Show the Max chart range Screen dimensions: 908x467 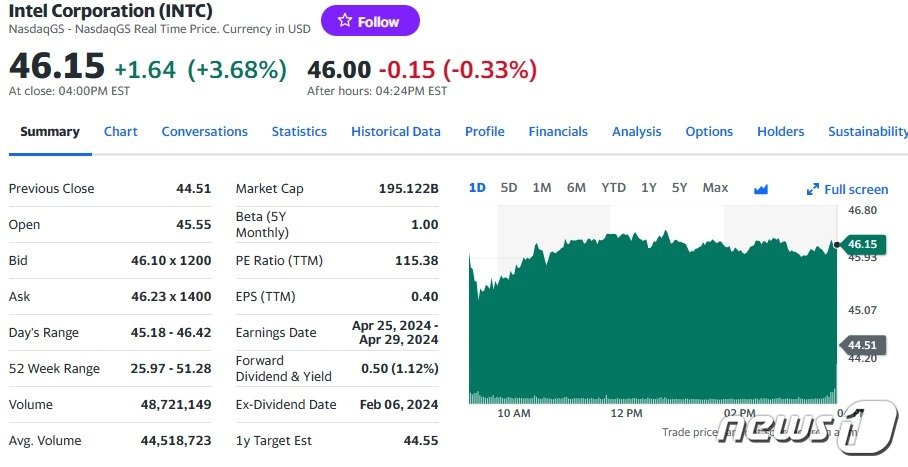[715, 188]
